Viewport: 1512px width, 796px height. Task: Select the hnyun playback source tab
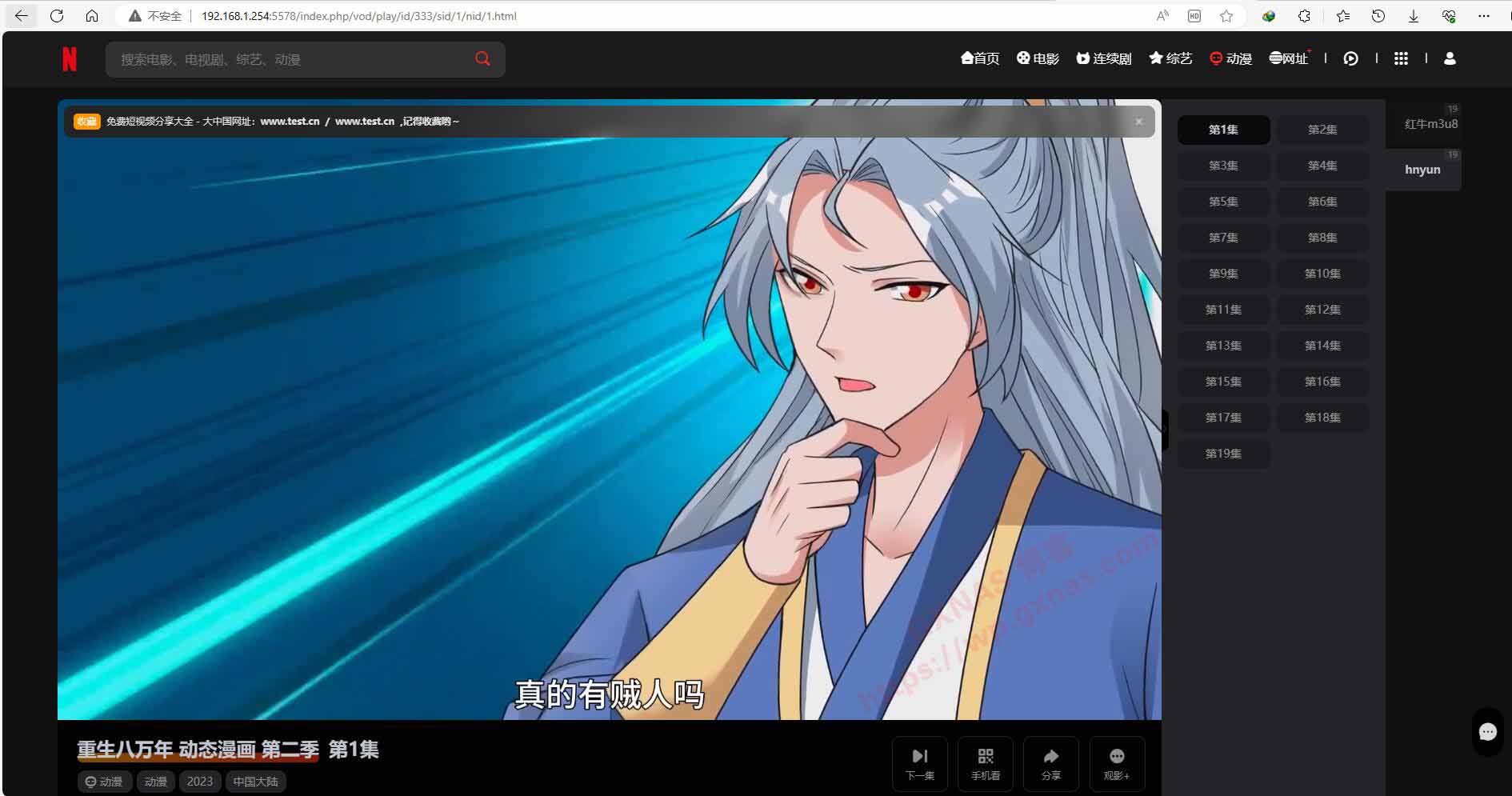[1422, 170]
